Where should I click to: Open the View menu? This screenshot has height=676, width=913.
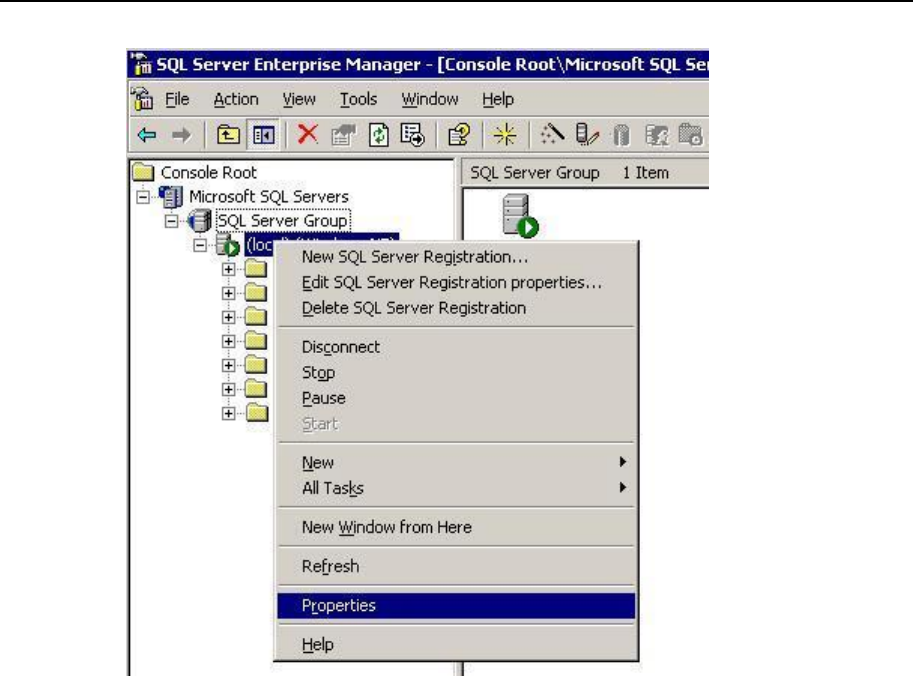[x=299, y=99]
